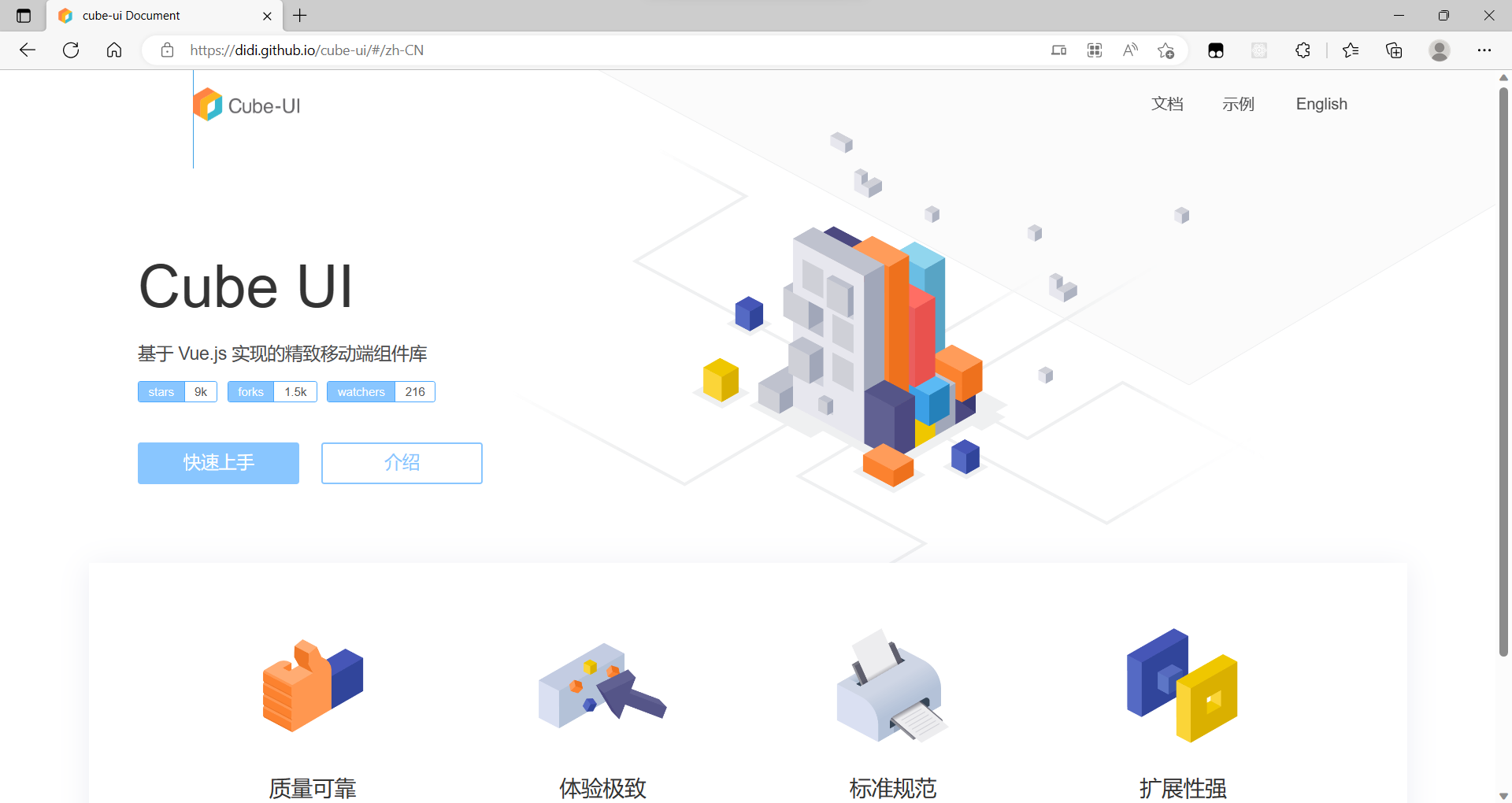1512x803 pixels.
Task: Open the English language link
Action: point(1321,104)
